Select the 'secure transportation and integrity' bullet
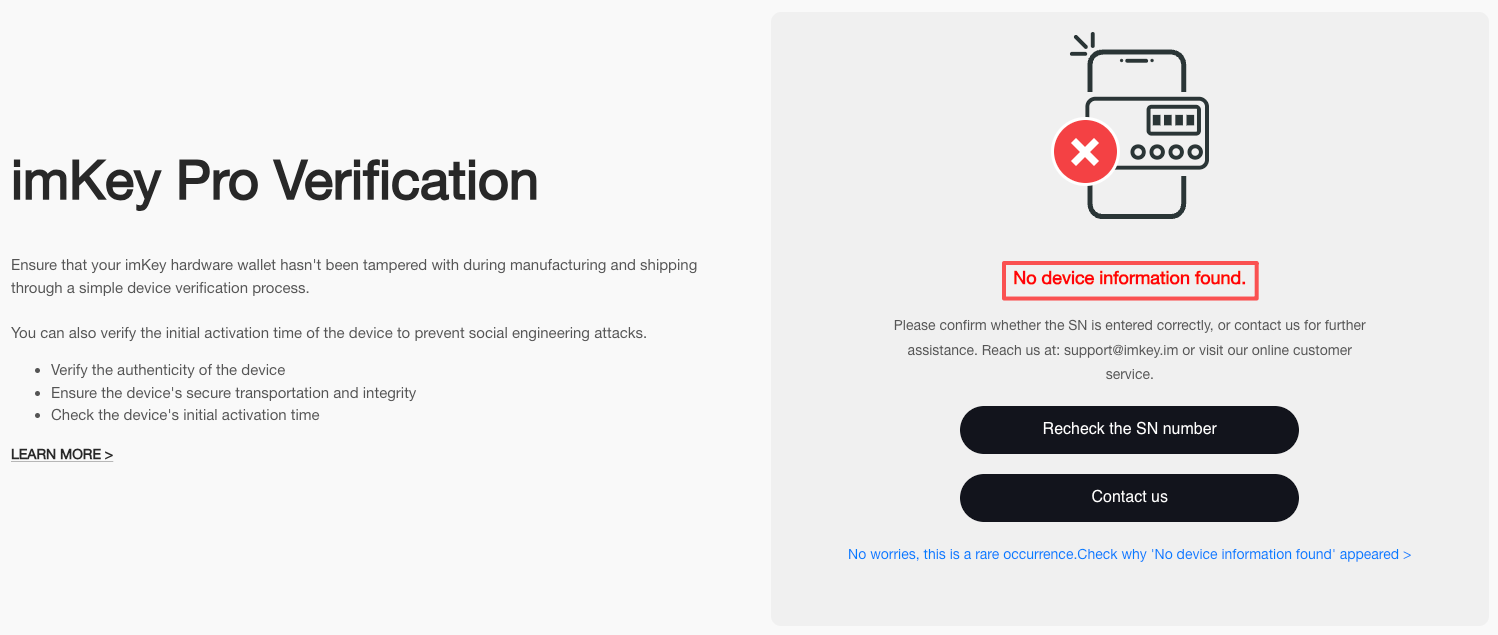Viewport: 1498px width, 635px height. (233, 393)
